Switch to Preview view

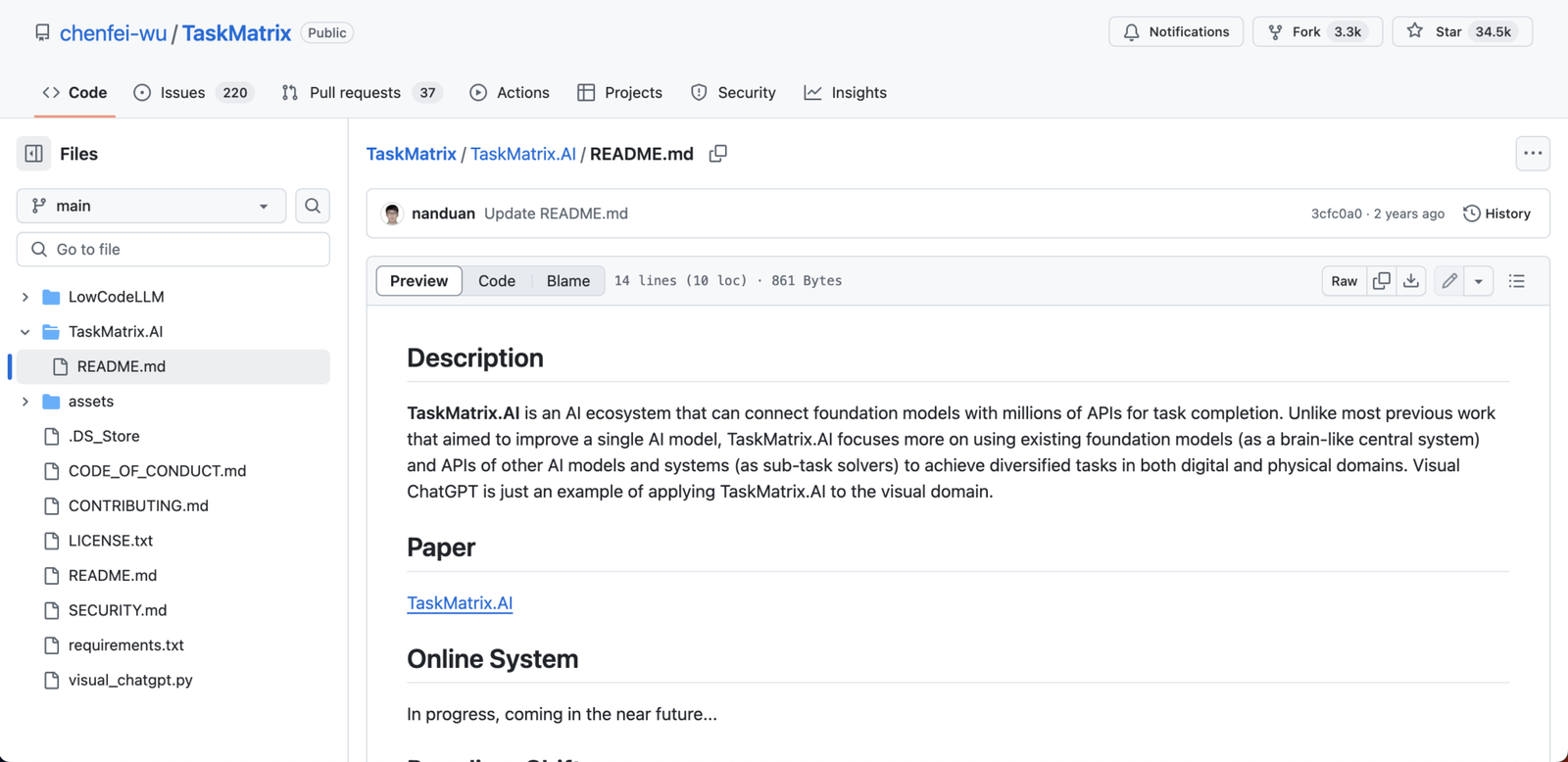click(x=418, y=281)
